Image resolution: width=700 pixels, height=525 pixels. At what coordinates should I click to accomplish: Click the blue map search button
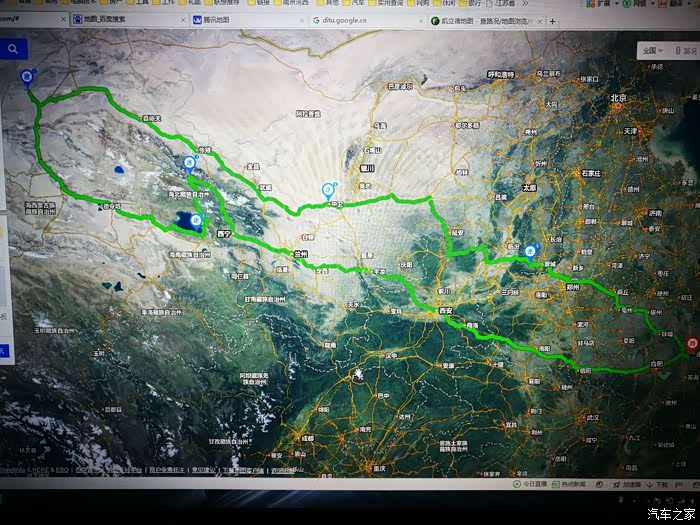pyautogui.click(x=13, y=49)
